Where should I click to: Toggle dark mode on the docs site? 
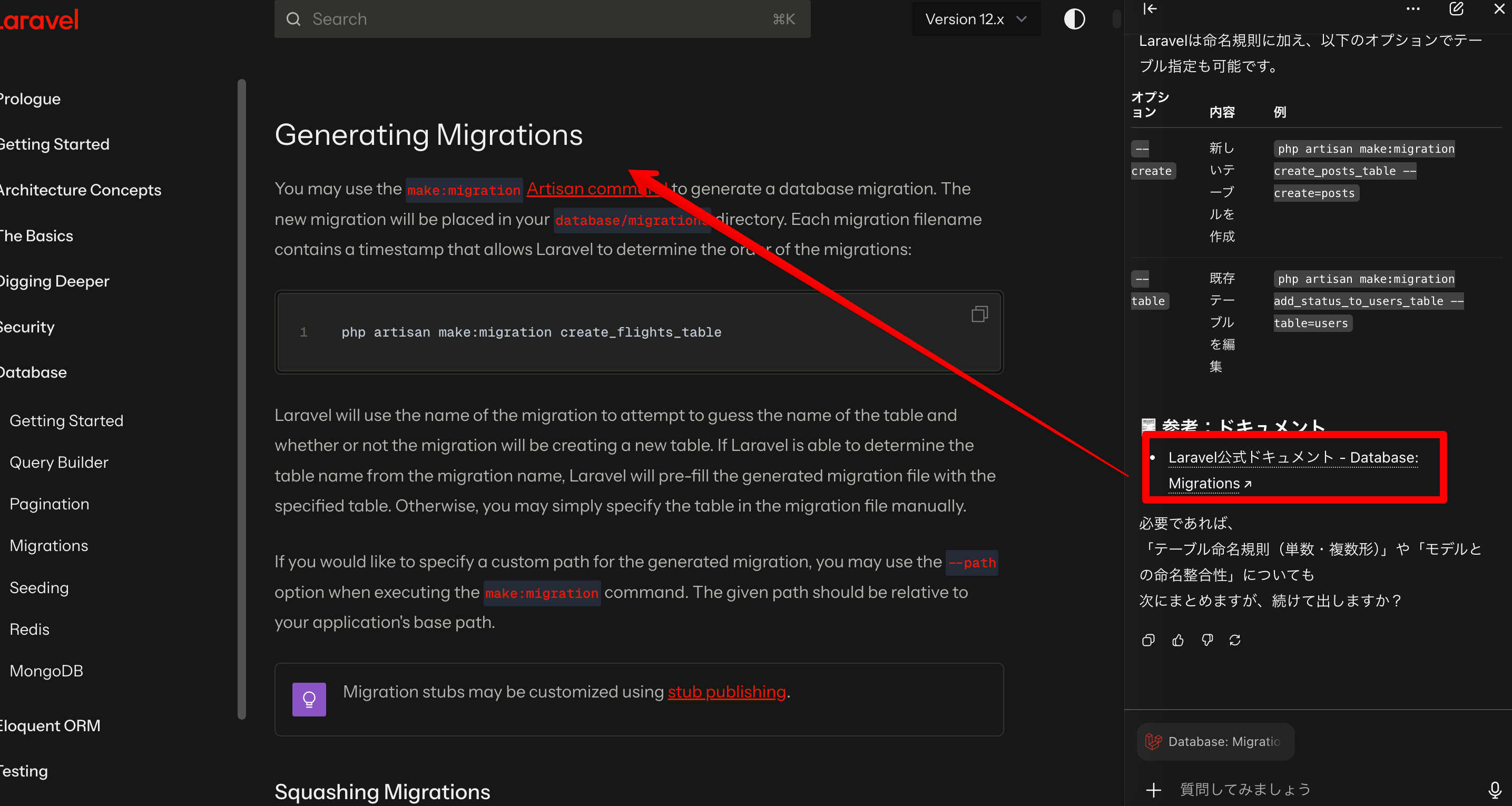coord(1074,19)
